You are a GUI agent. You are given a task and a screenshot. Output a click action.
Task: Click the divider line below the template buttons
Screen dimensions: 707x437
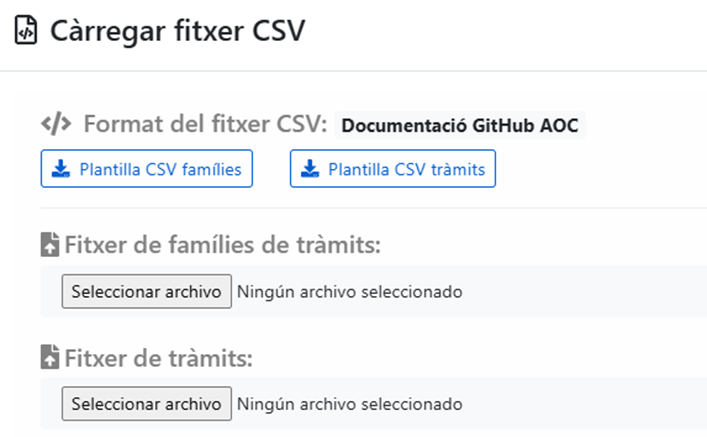(370, 208)
